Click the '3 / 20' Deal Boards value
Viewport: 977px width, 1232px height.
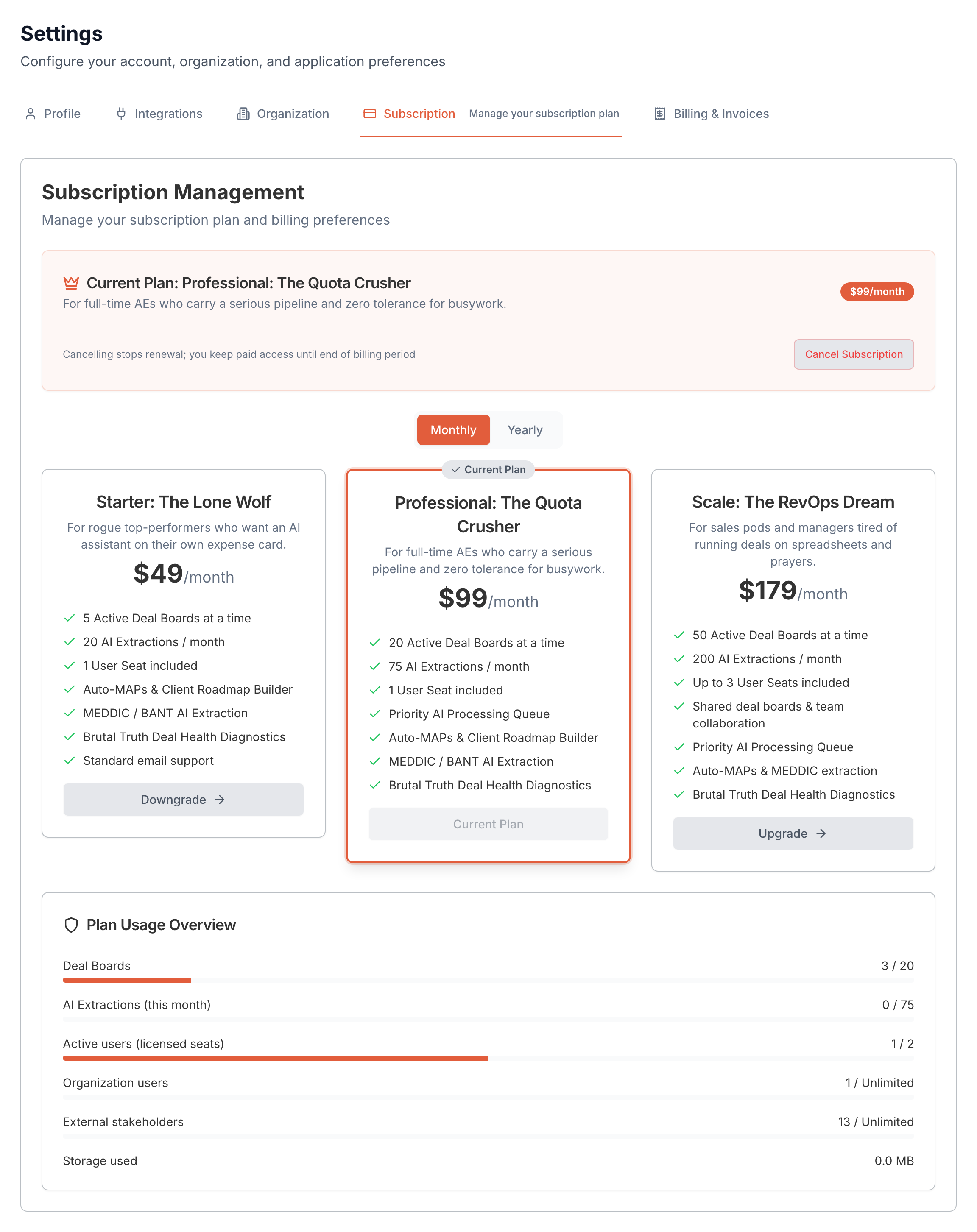(x=898, y=966)
